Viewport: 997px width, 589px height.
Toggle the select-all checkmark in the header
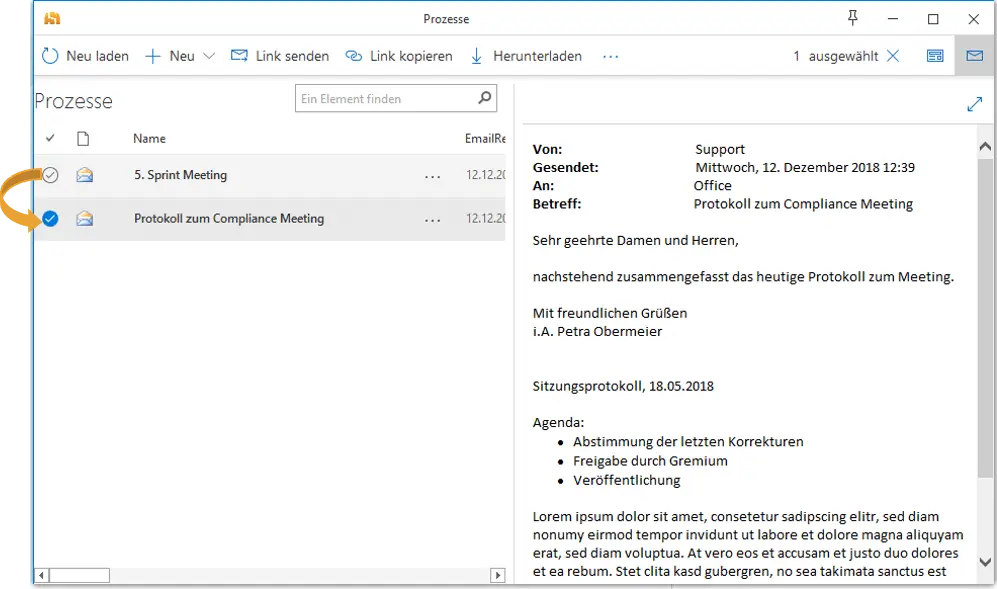coord(49,138)
